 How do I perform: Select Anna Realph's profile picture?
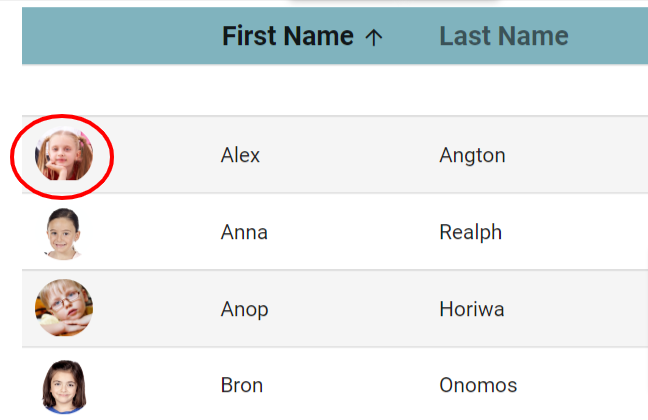(63, 234)
